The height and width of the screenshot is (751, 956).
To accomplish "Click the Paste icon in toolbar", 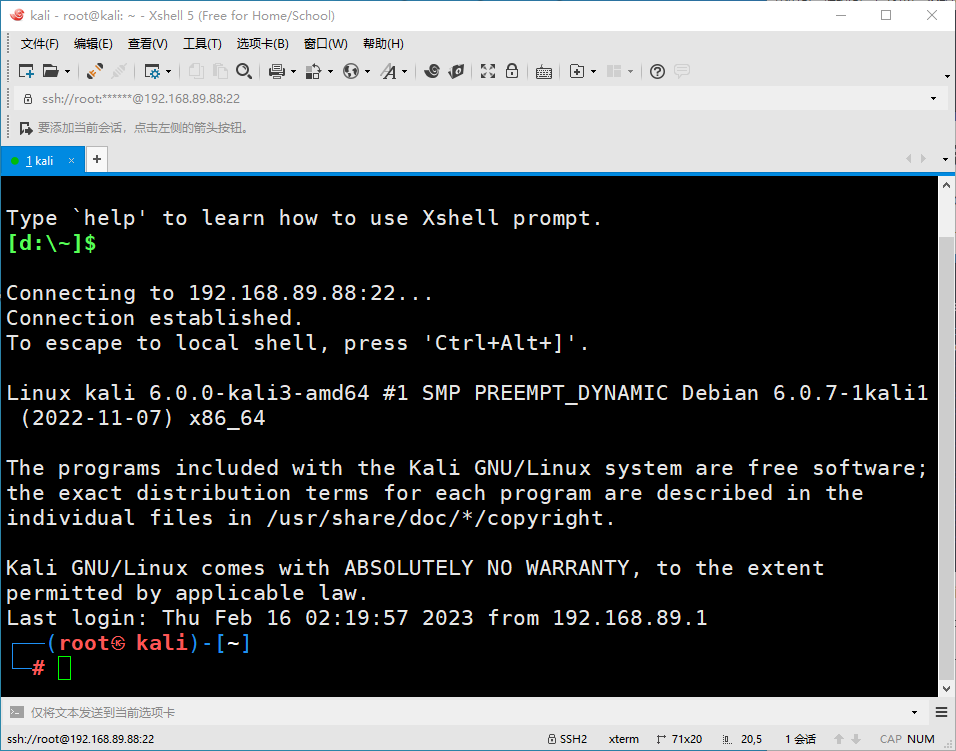I will (x=219, y=71).
